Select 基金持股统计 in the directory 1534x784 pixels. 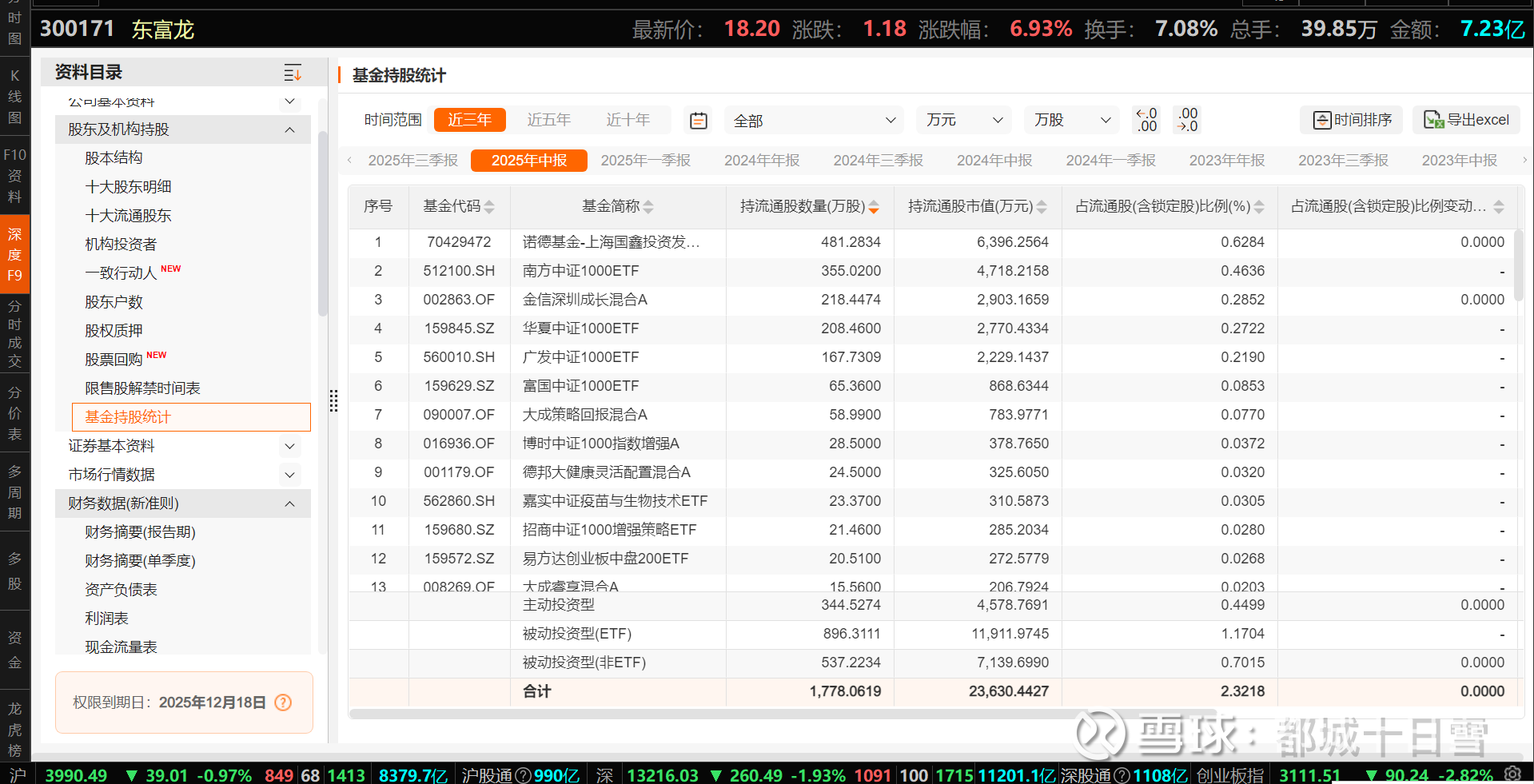coord(191,417)
